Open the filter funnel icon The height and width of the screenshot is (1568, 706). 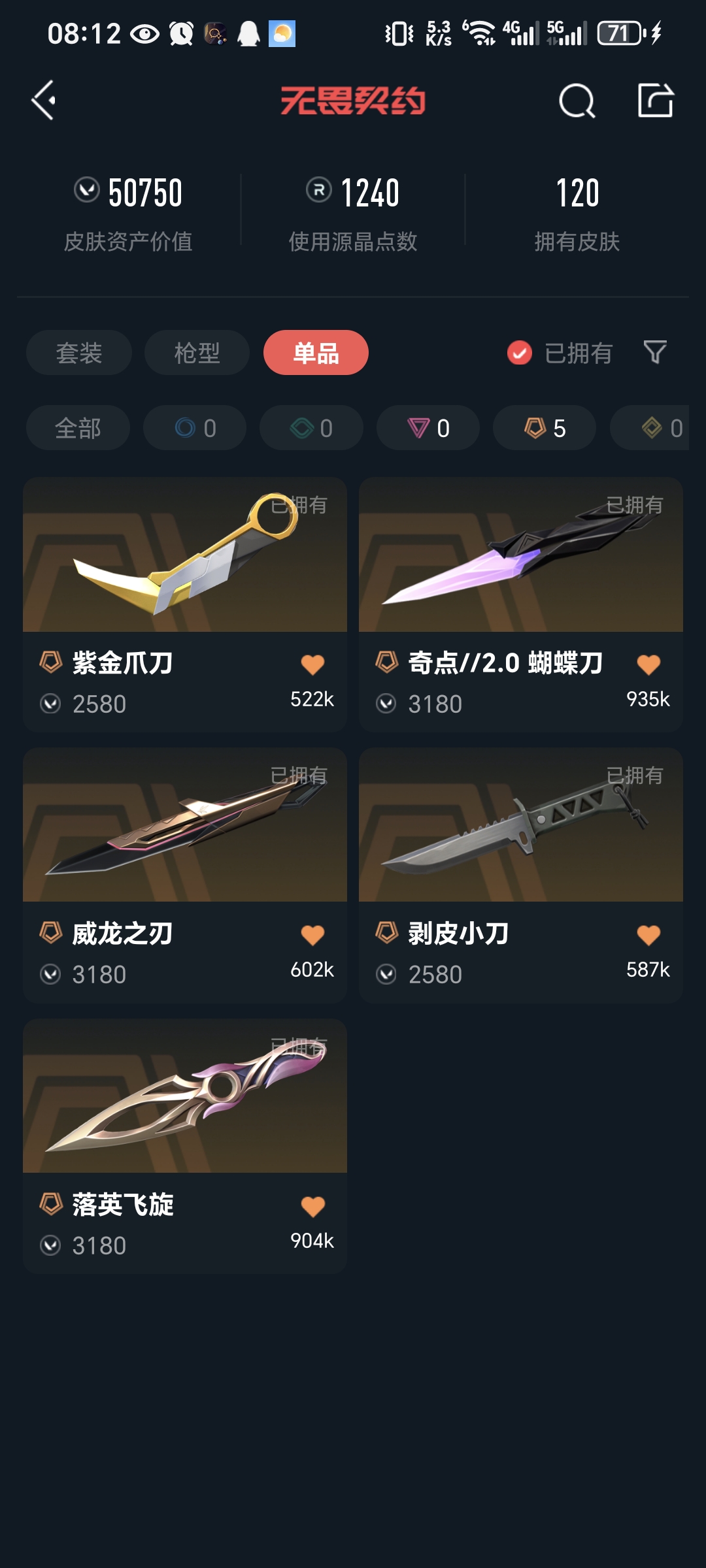655,352
